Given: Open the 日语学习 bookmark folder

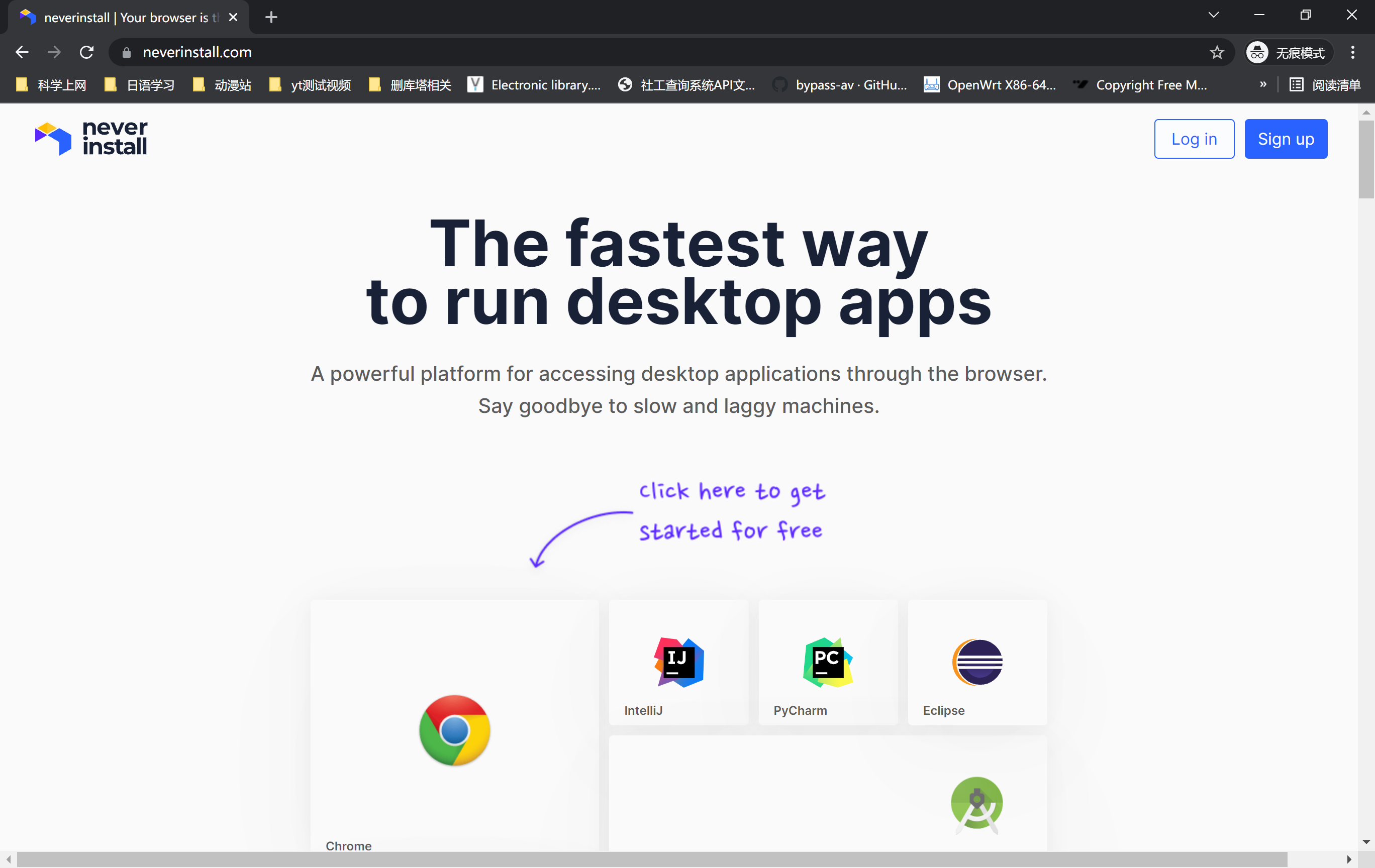Looking at the screenshot, I should coord(140,85).
